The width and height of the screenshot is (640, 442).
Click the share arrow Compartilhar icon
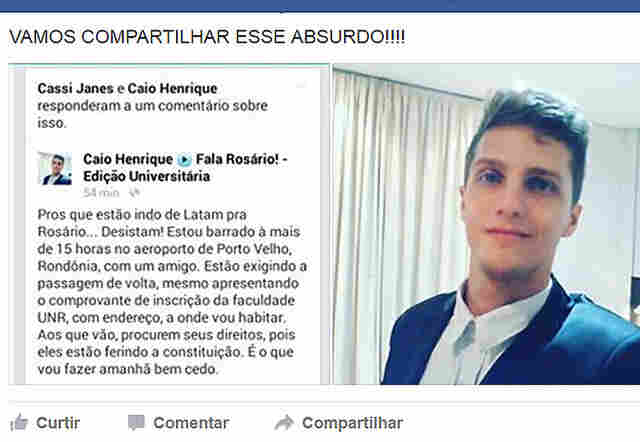pos(284,422)
